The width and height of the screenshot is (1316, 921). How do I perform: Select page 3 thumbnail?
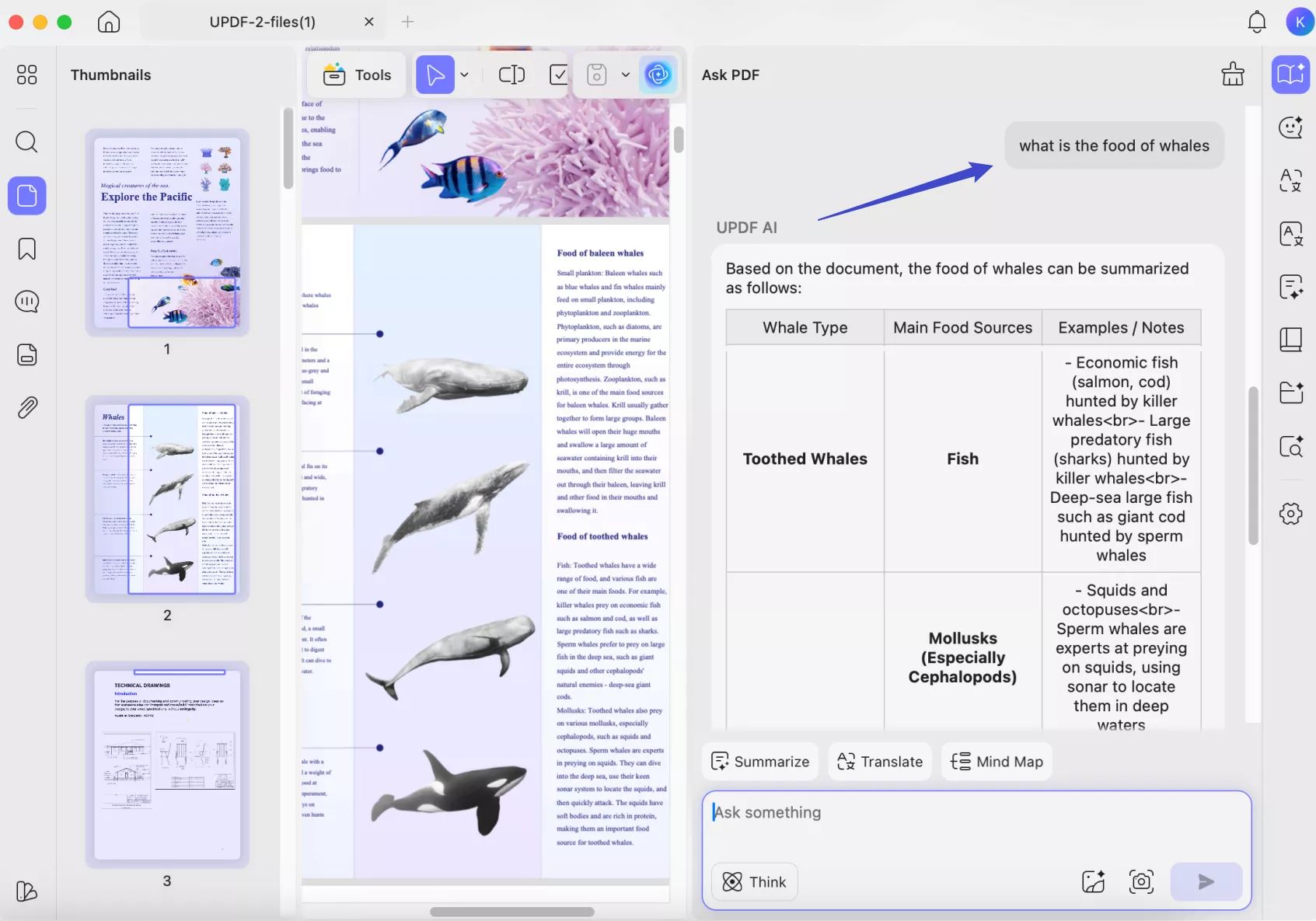point(167,765)
